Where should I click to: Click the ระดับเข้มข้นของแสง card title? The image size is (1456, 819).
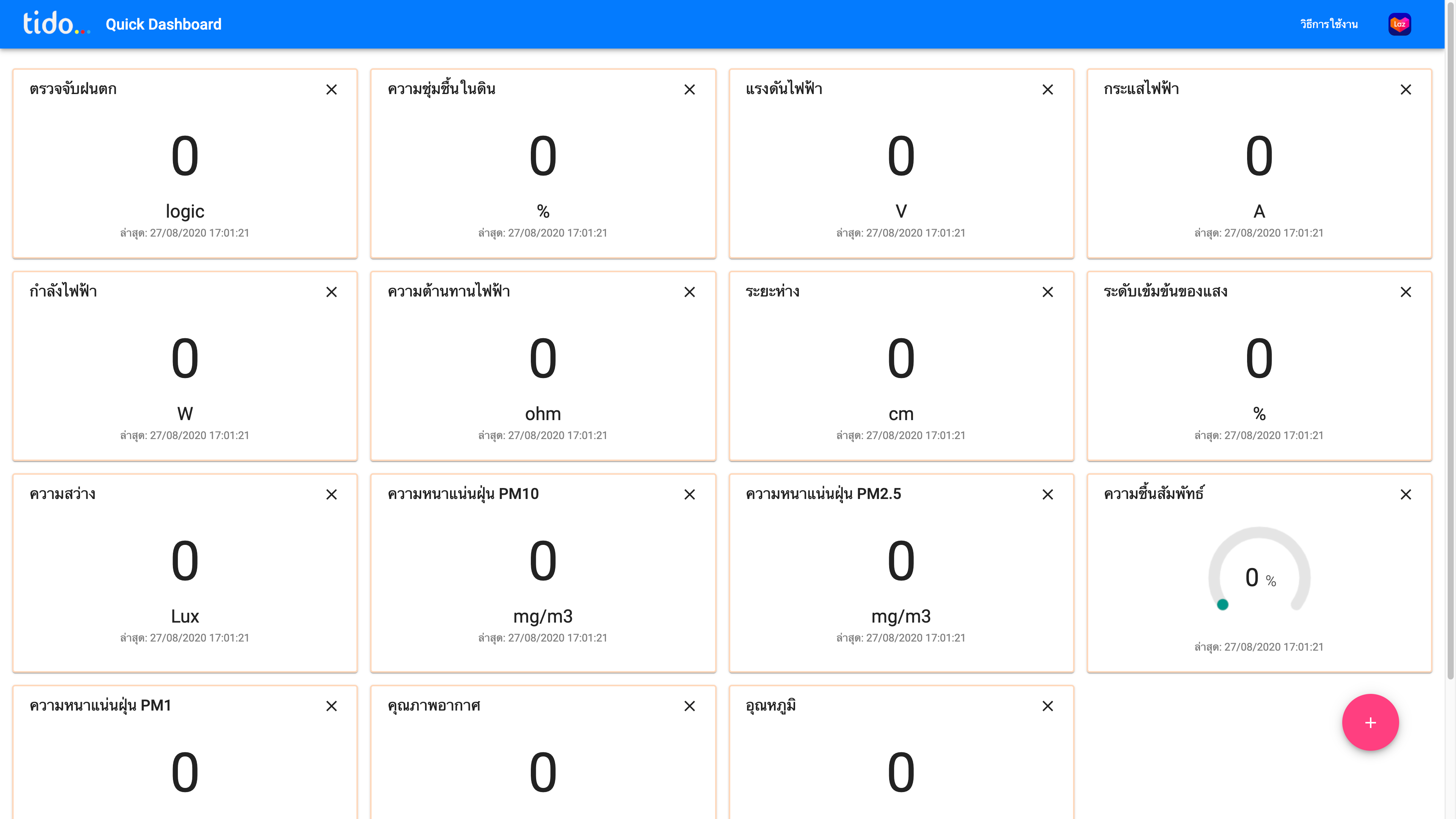[1165, 291]
